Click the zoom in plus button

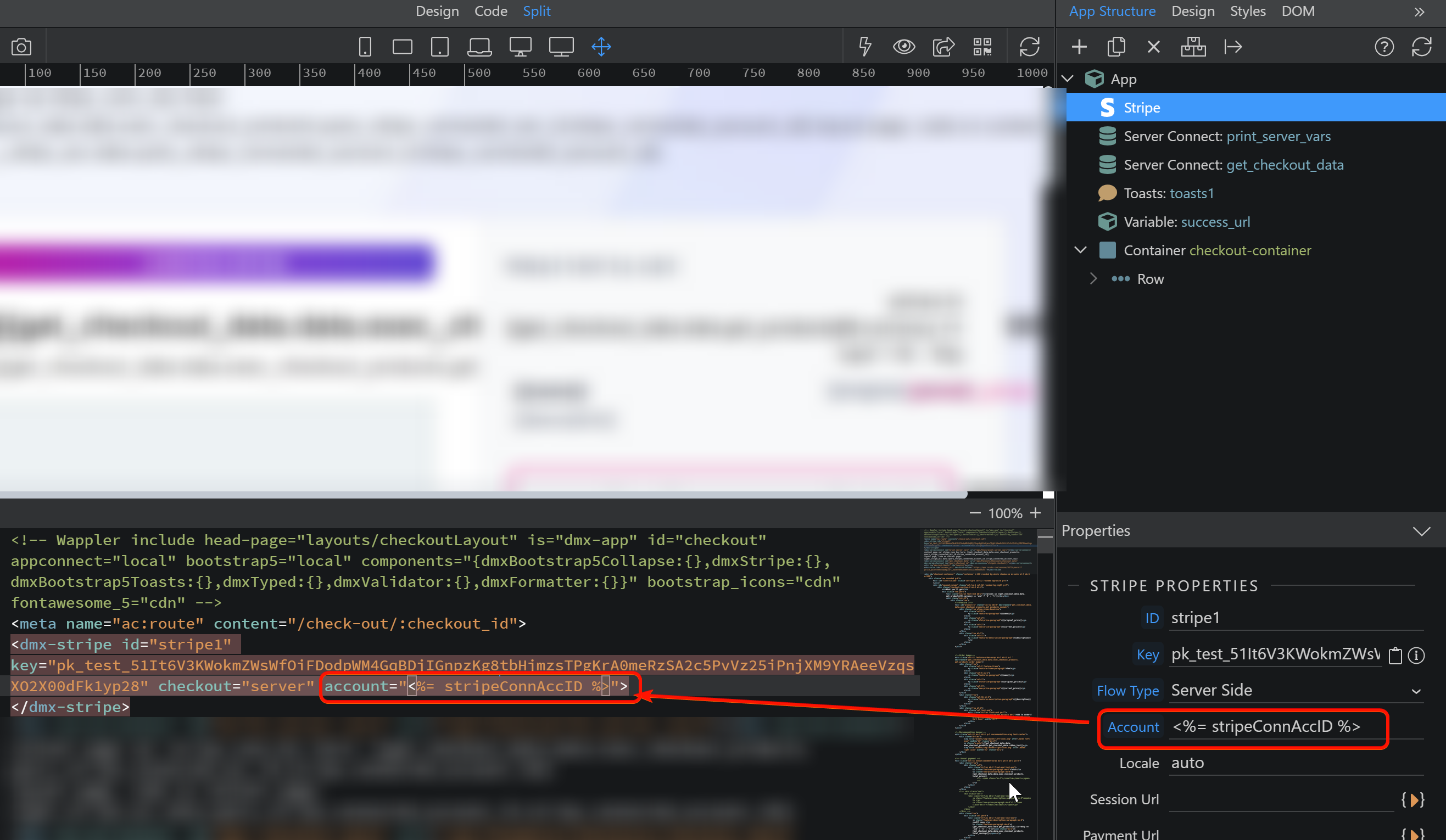click(1035, 513)
